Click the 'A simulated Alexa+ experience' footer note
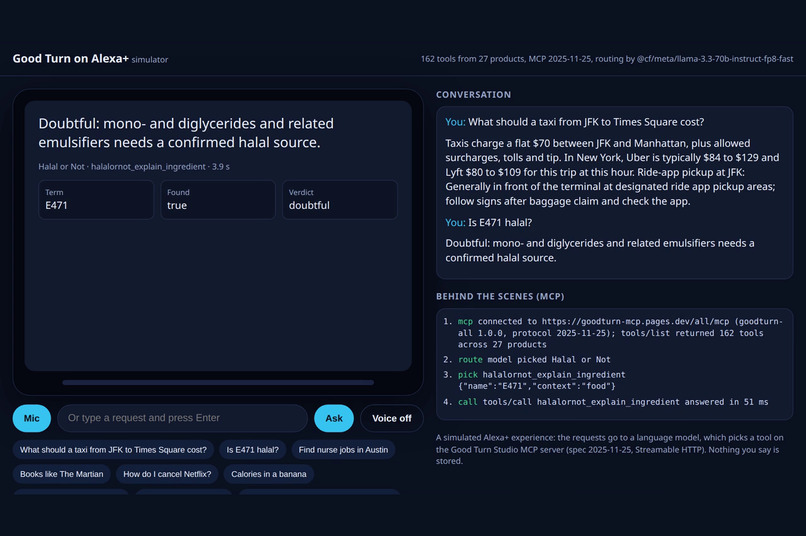 click(x=610, y=449)
